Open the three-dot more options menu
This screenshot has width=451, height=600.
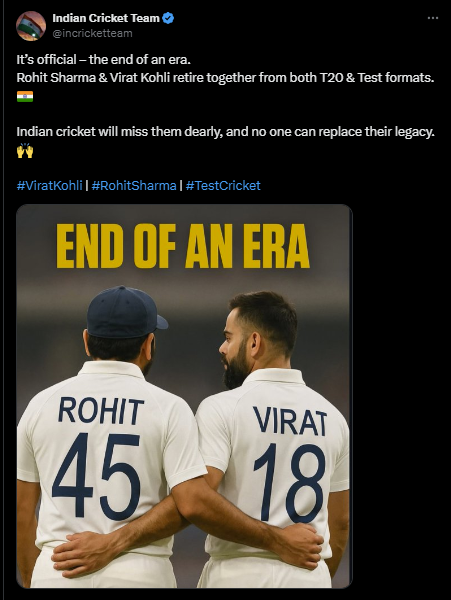[x=433, y=18]
